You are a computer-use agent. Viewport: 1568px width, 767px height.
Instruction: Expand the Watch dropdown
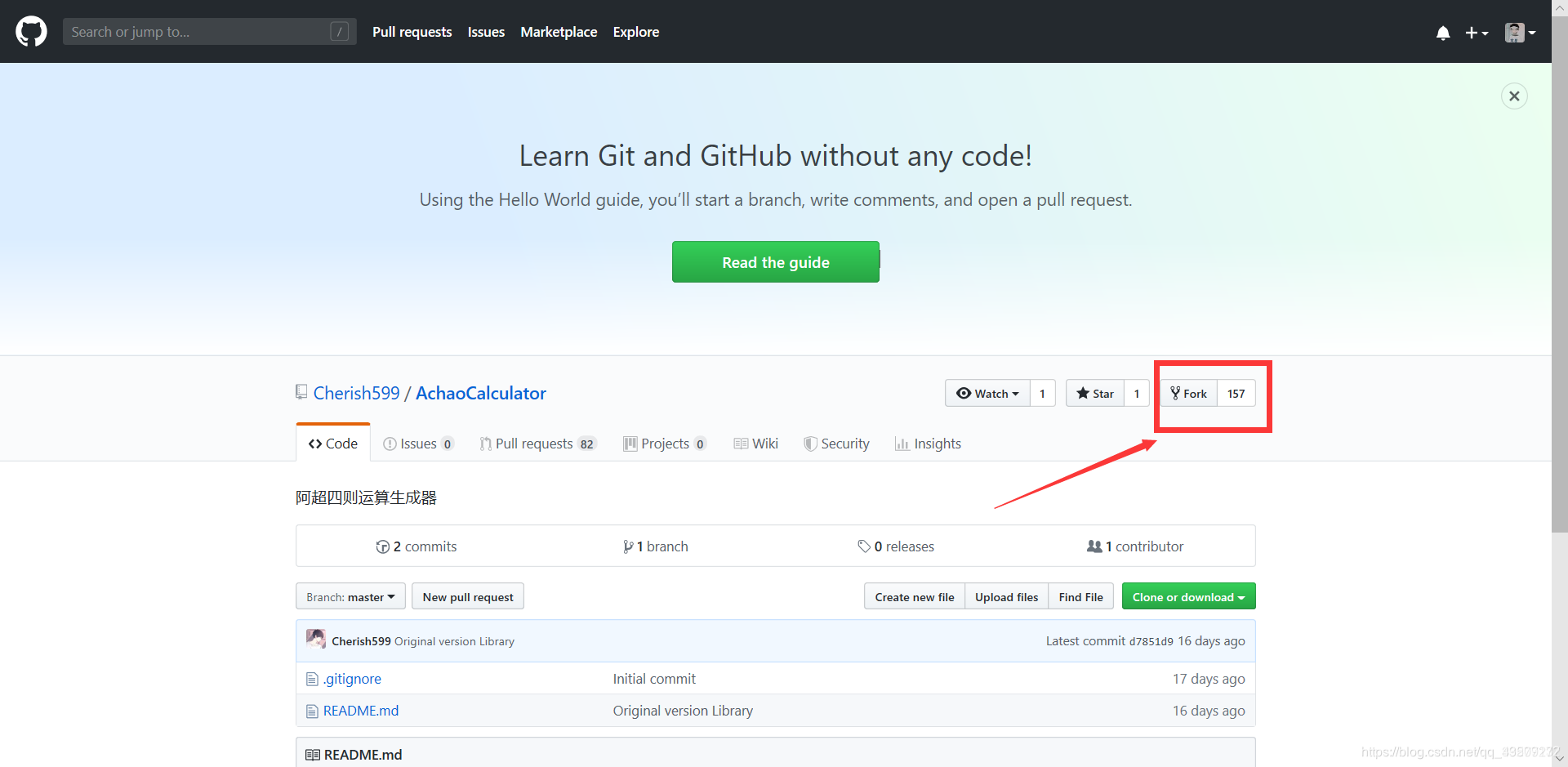987,393
